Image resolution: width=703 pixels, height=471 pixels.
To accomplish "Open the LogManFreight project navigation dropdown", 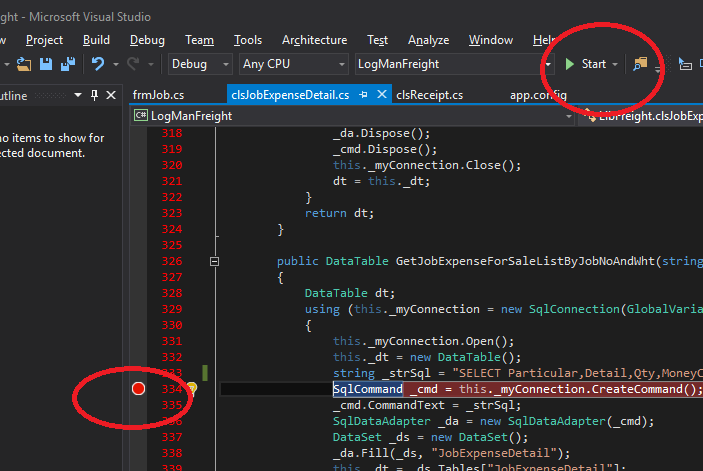I will coord(352,116).
